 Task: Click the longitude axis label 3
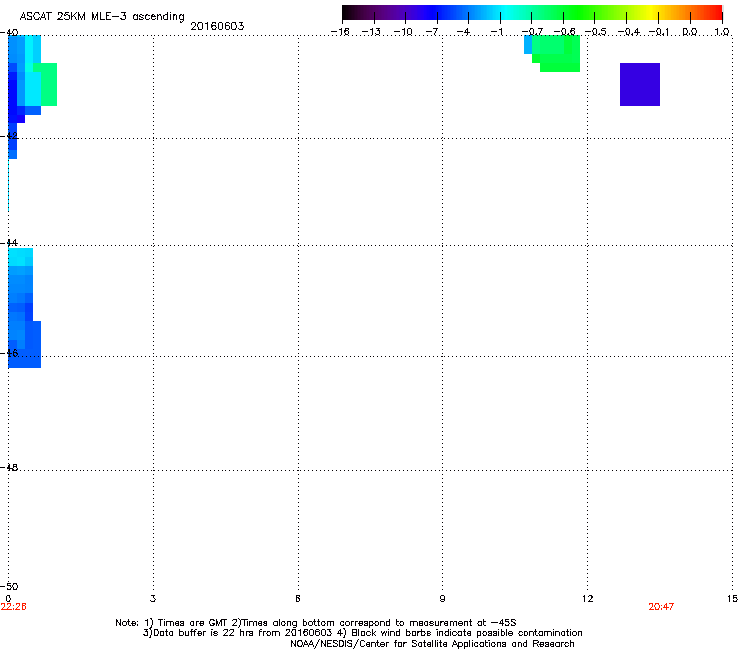(x=153, y=599)
